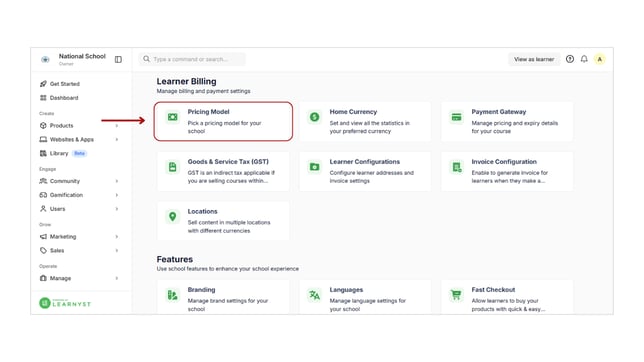Click the Gamification controller icon
644x362 pixels.
[x=43, y=195]
